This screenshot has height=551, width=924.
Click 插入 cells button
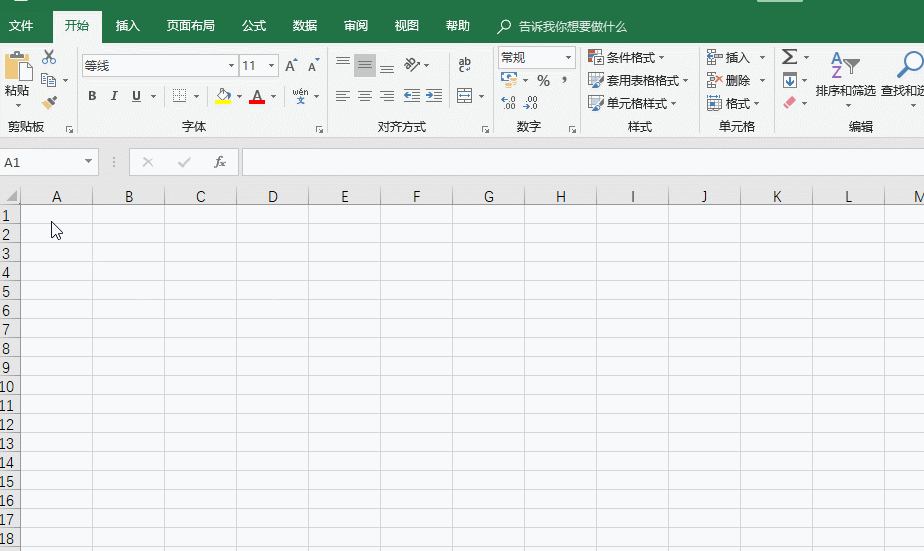pyautogui.click(x=729, y=57)
